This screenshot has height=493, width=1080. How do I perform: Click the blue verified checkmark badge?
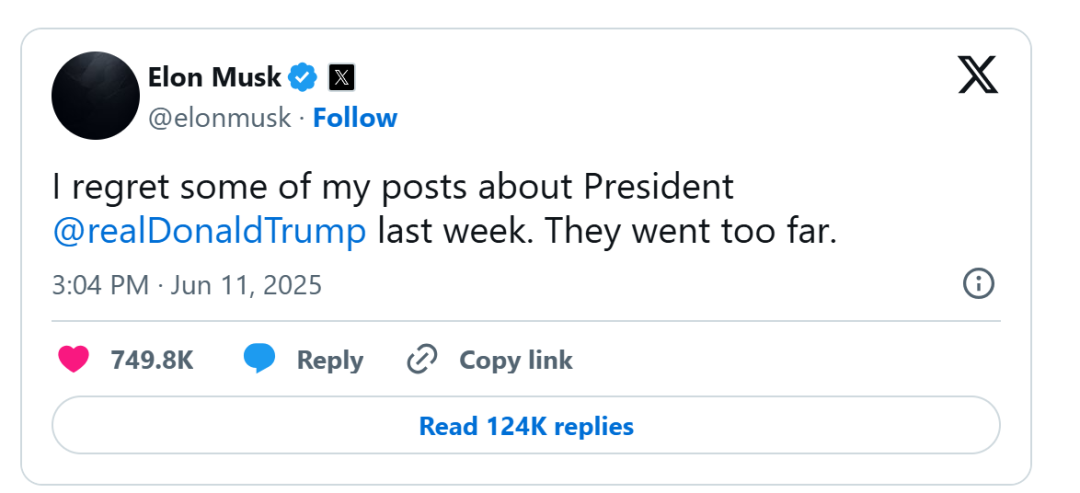click(x=303, y=76)
